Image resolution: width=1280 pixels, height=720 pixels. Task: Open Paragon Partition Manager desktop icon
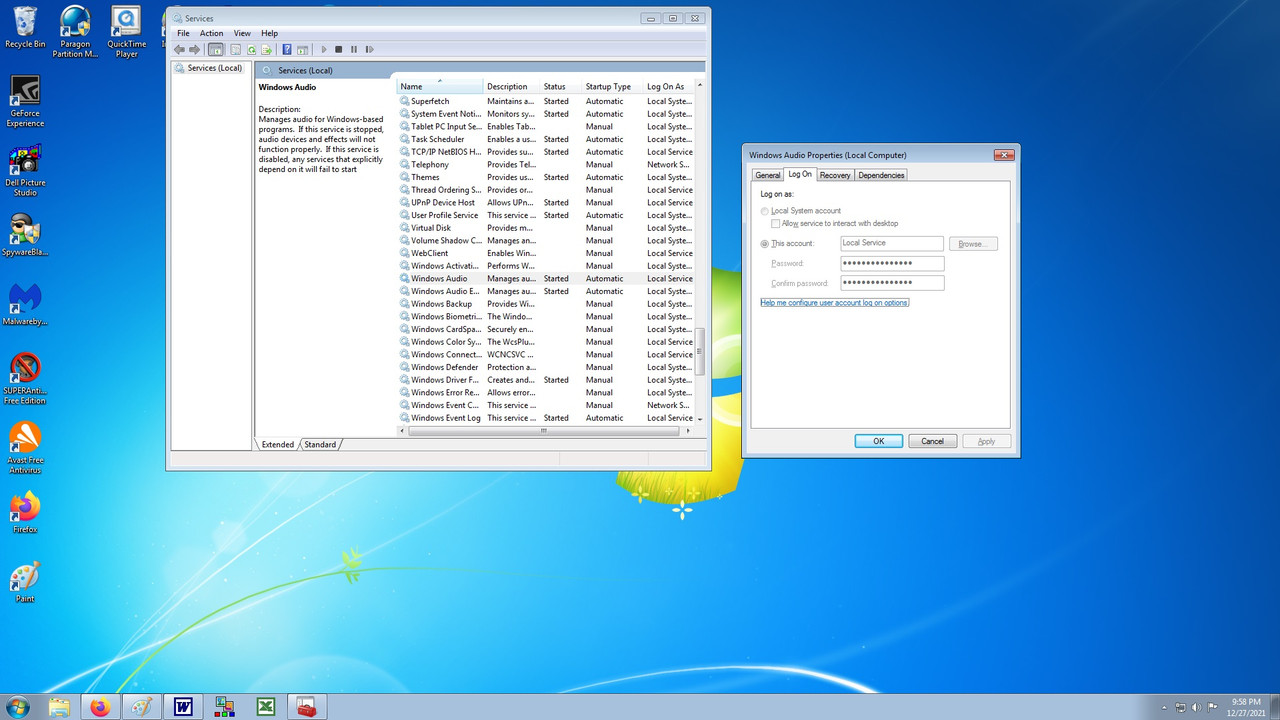pyautogui.click(x=75, y=32)
